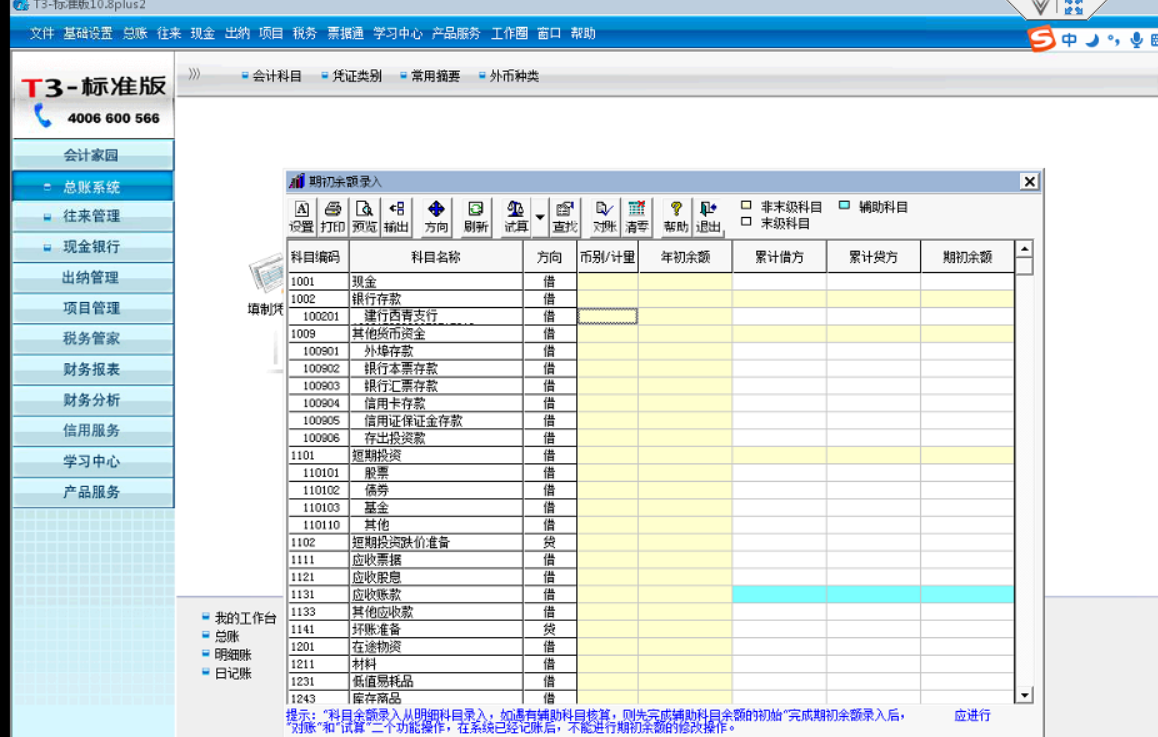The height and width of the screenshot is (737, 1158).
Task: Click the 日记账 link
Action: (233, 673)
